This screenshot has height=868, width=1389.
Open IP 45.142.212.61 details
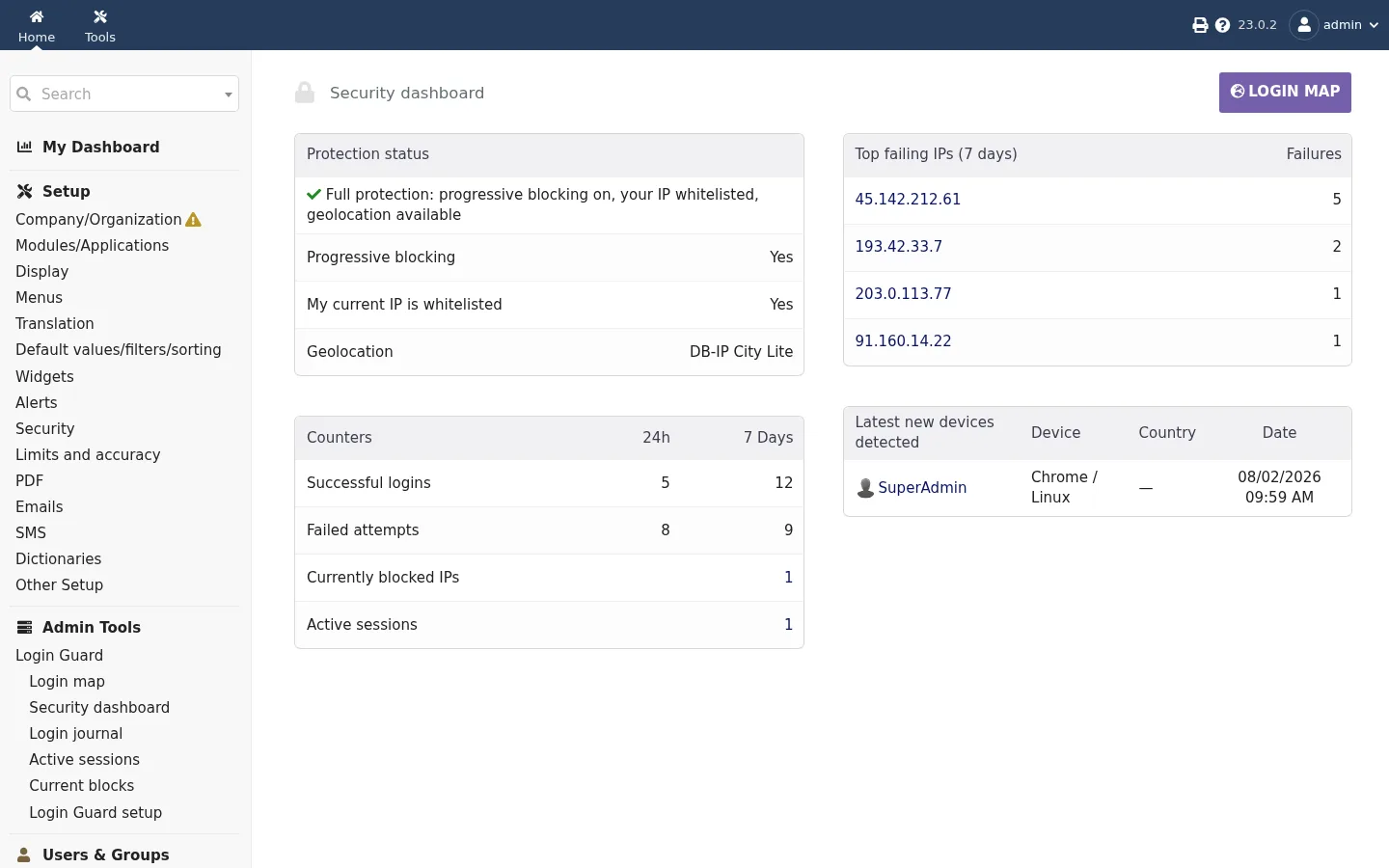click(x=908, y=200)
